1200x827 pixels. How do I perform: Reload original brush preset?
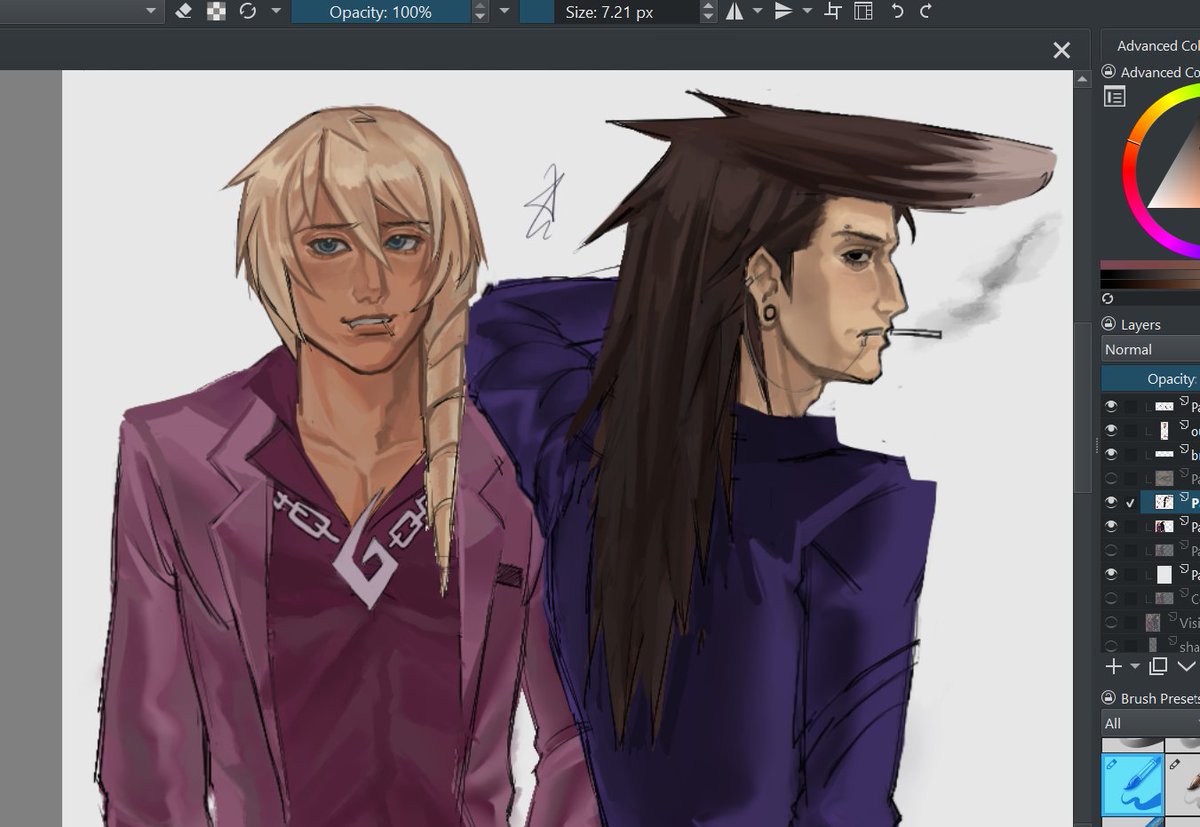pos(247,11)
